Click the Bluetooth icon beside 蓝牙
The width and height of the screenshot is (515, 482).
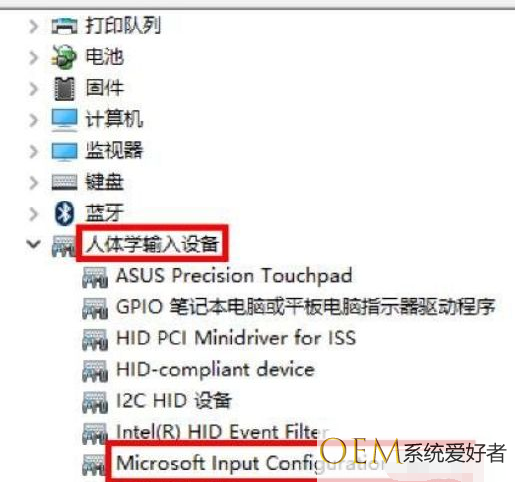[64, 213]
